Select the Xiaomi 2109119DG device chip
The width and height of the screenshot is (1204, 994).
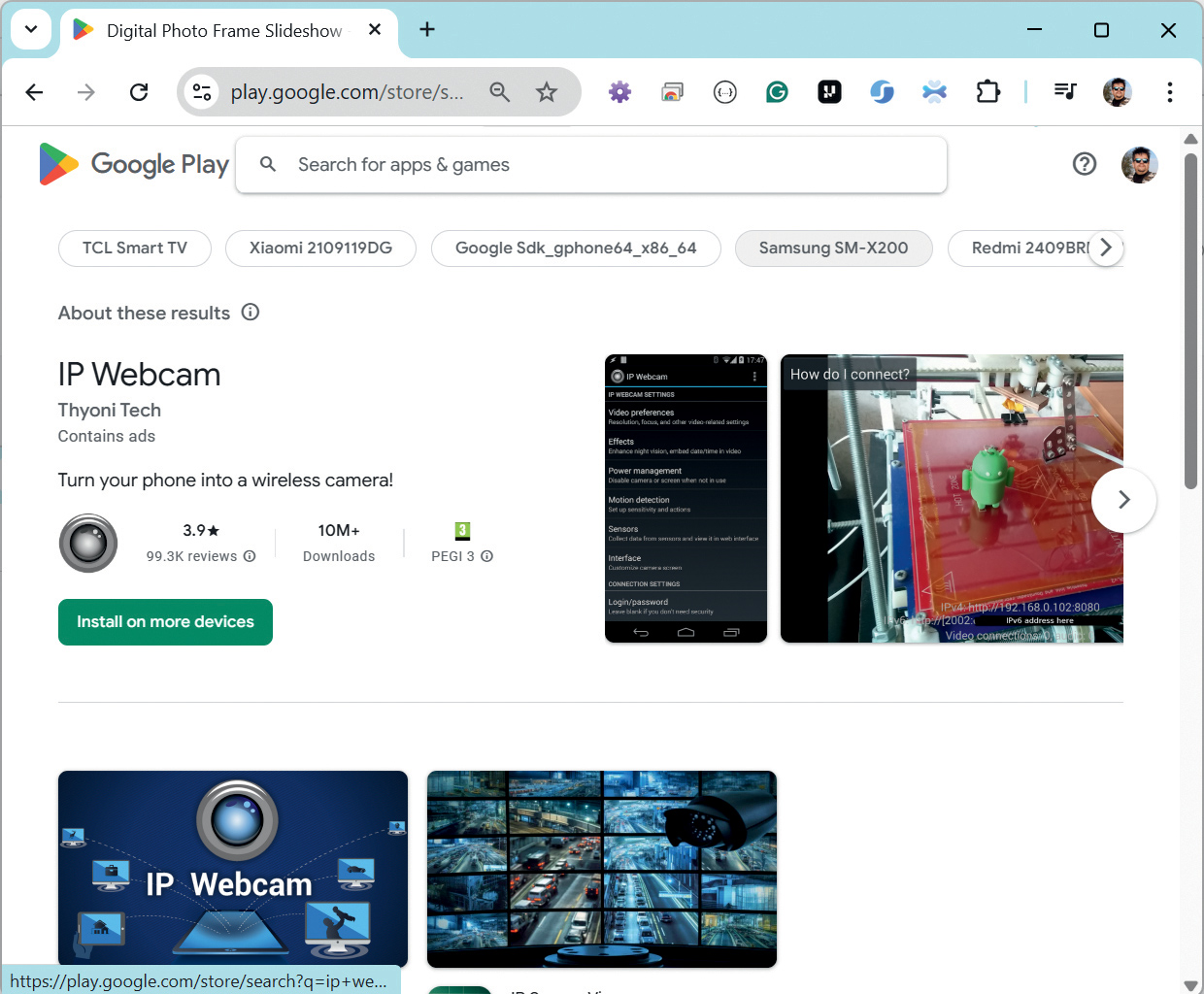click(x=320, y=248)
